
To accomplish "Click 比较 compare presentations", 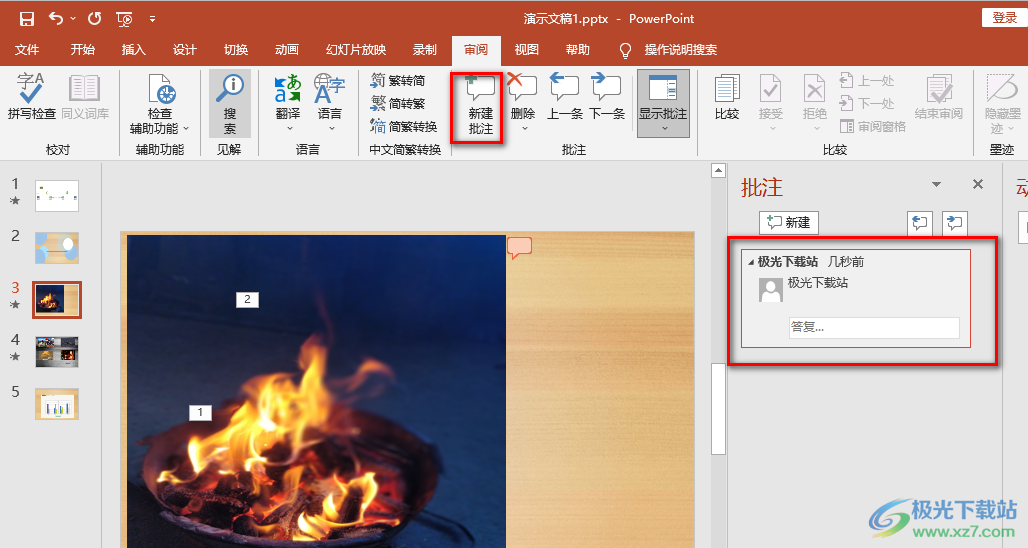I will click(x=726, y=97).
